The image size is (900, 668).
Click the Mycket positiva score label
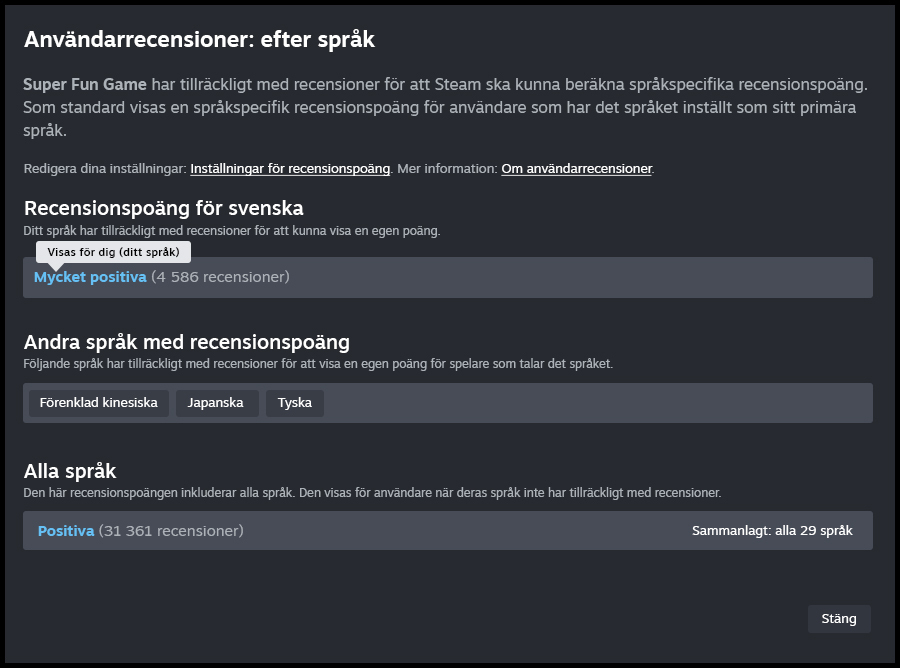pyautogui.click(x=90, y=277)
